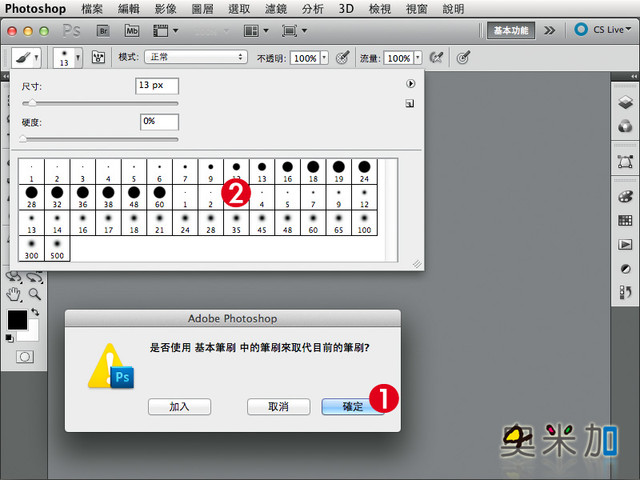
Task: Open the 說明 help menu
Action: coord(453,9)
